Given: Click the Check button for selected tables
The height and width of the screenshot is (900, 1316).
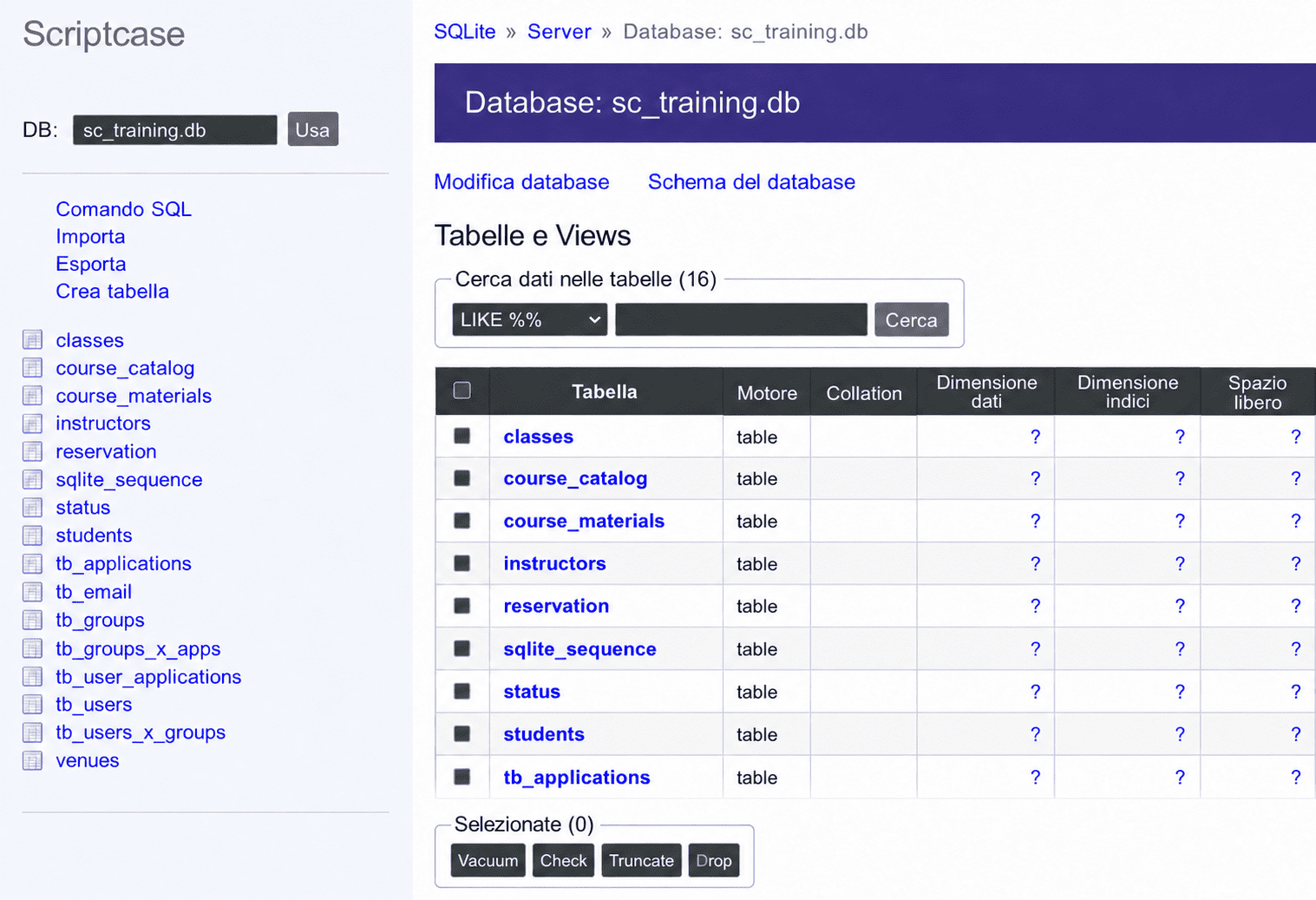Looking at the screenshot, I should 564,860.
